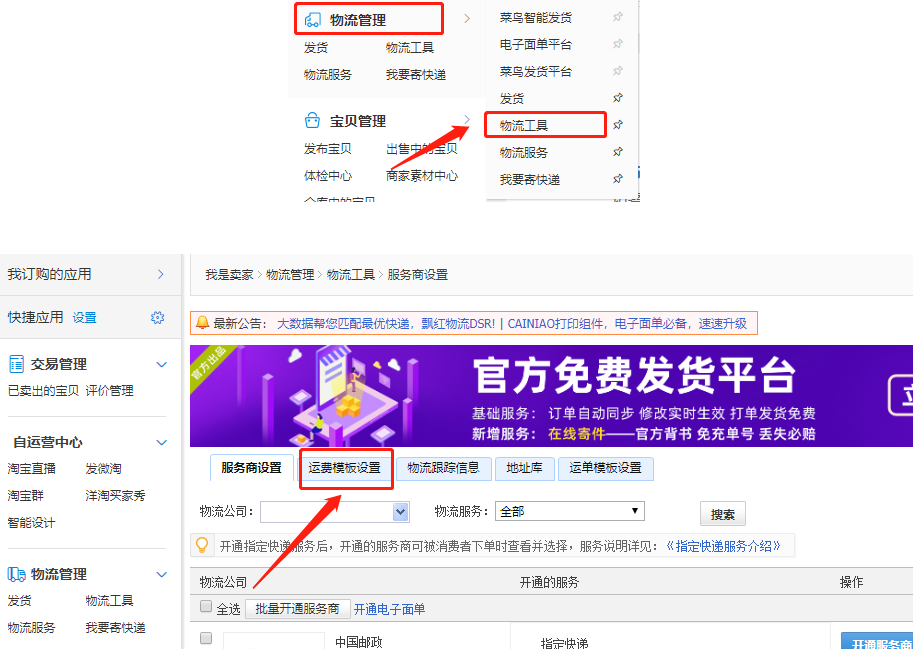Open 发布宝贝 under 宝贝管理
Viewport: 913px width, 649px height.
click(x=328, y=149)
